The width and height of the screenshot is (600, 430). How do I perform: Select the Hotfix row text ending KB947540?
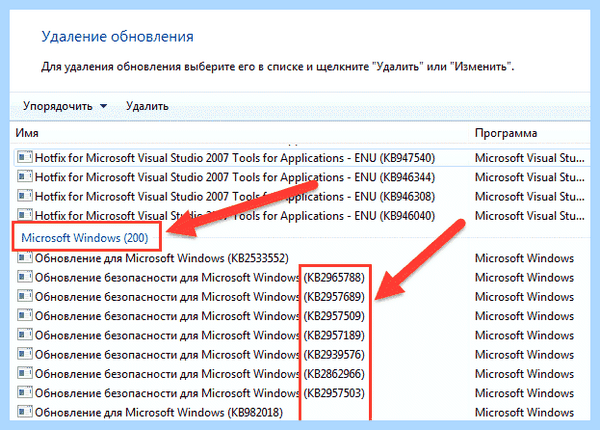(235, 158)
